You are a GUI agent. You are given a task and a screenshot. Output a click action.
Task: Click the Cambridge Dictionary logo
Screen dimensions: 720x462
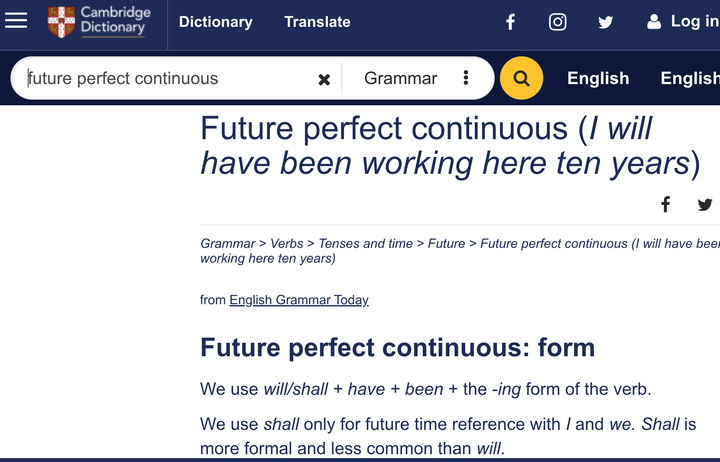(x=99, y=21)
